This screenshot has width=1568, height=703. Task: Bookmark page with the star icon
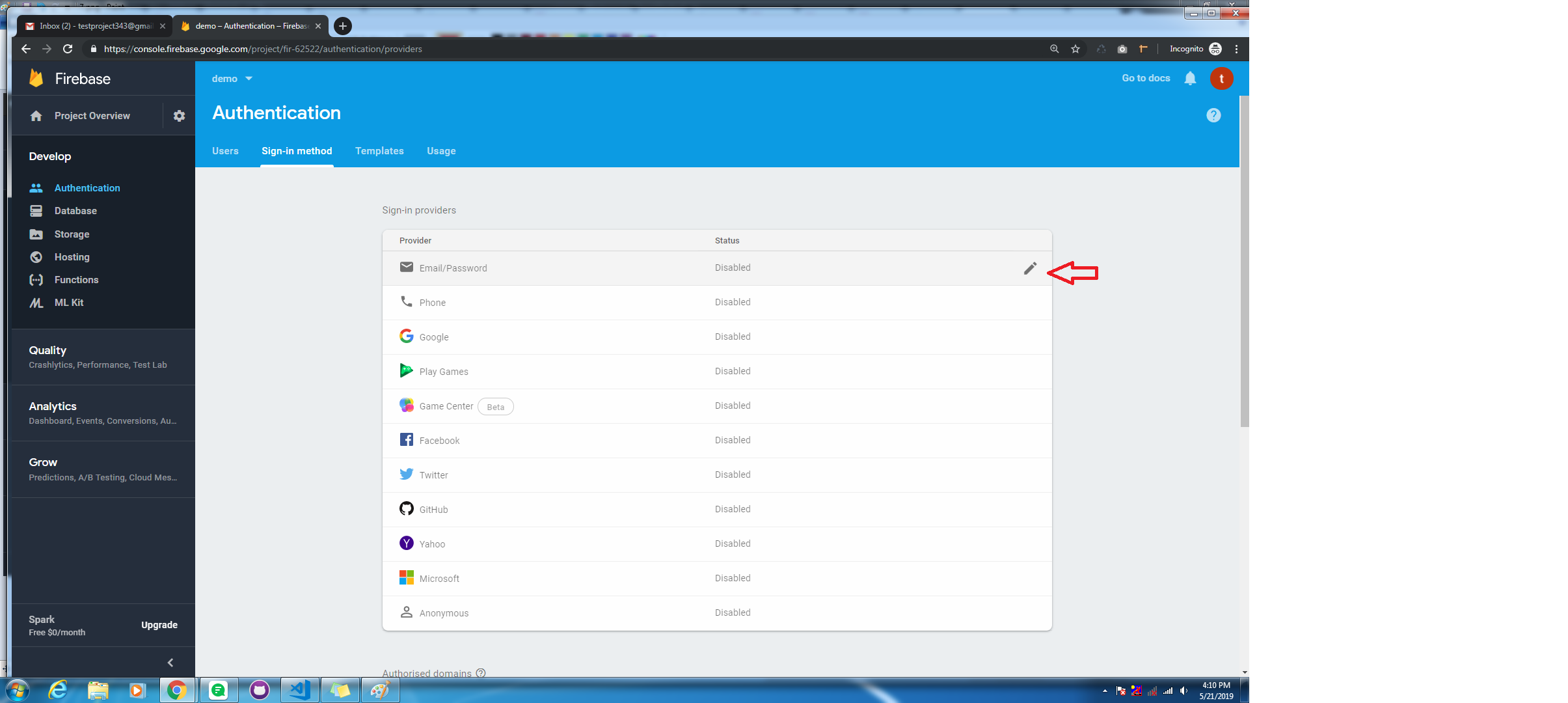point(1075,49)
